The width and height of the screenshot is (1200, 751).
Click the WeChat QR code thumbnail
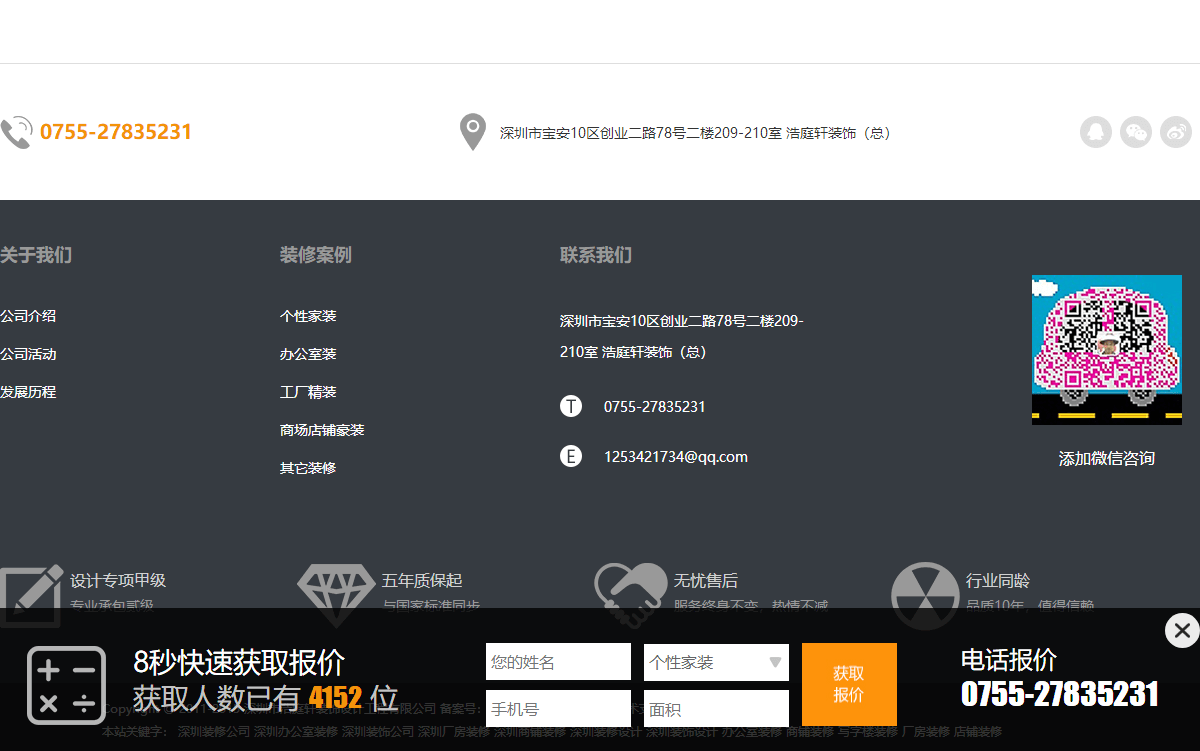(x=1106, y=349)
